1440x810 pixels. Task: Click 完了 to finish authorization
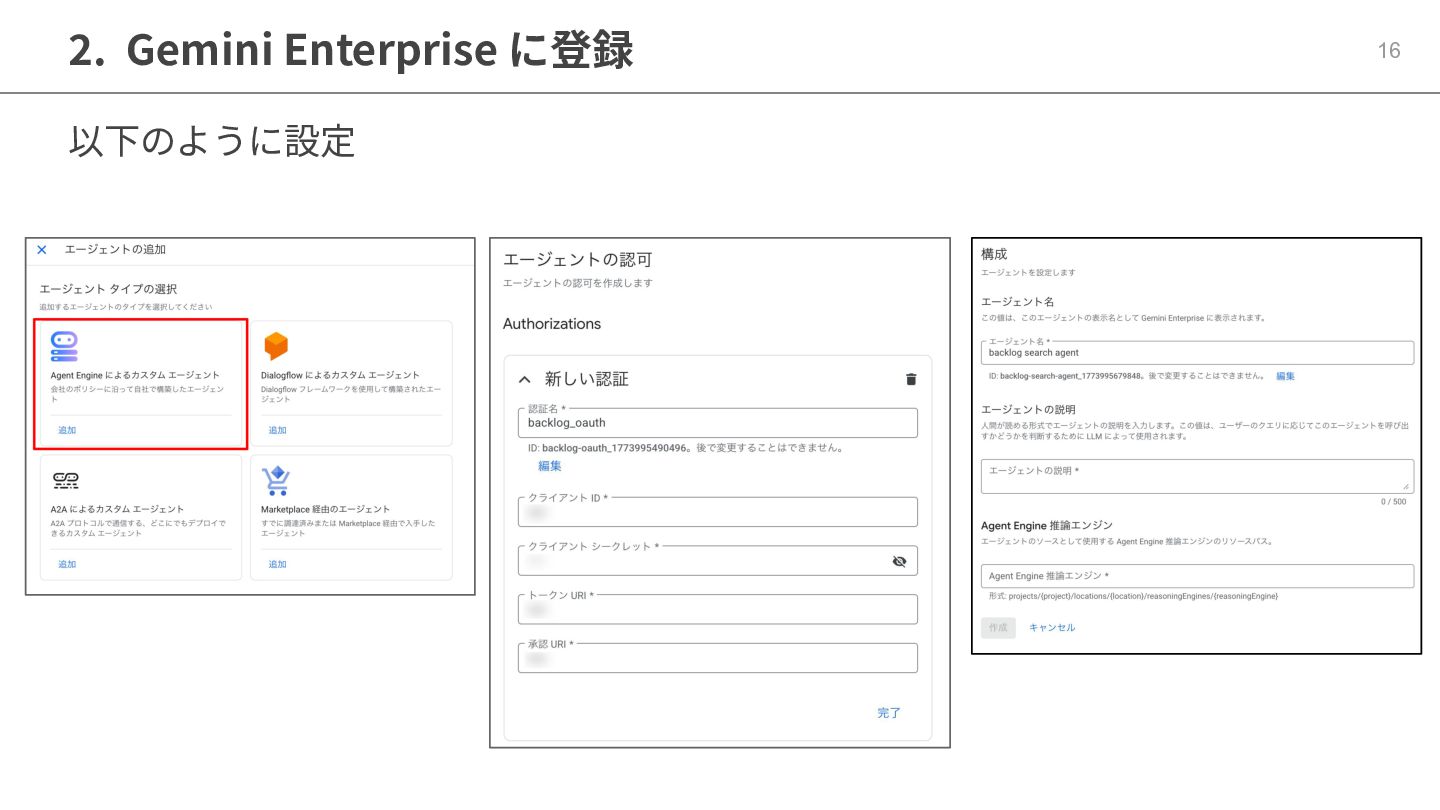pyautogui.click(x=889, y=713)
